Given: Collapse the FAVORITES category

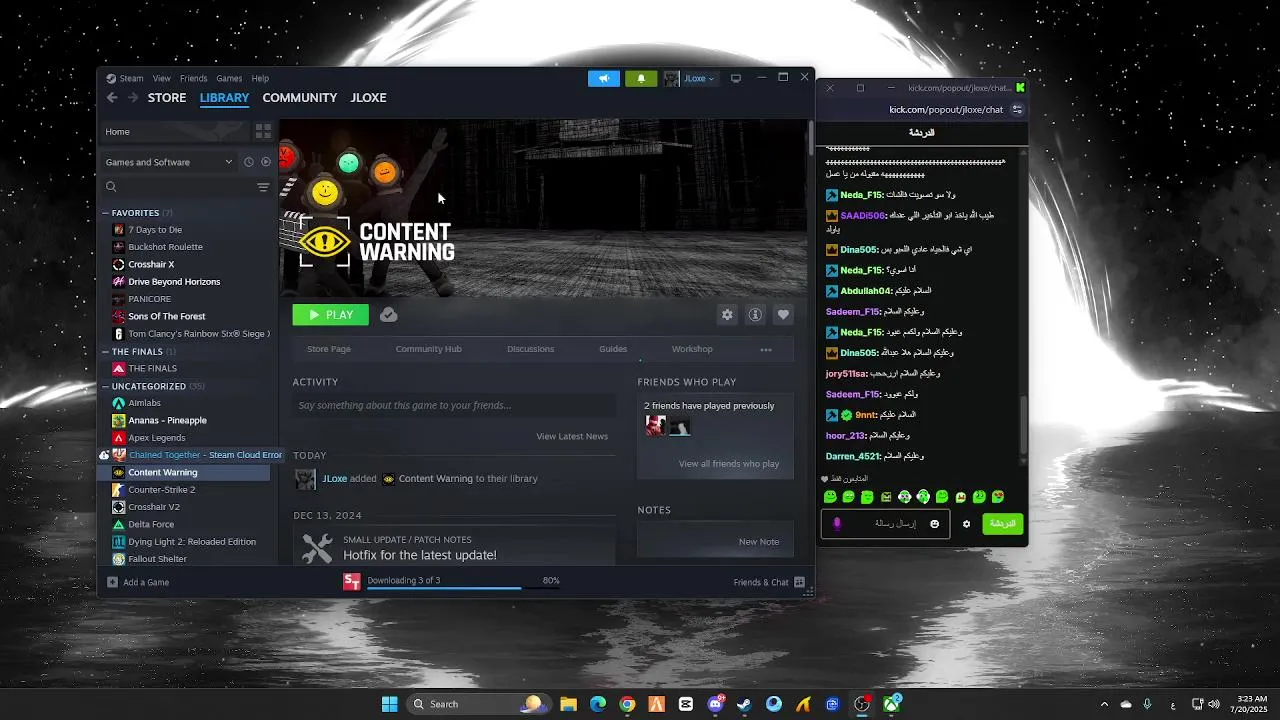Looking at the screenshot, I should click(105, 213).
